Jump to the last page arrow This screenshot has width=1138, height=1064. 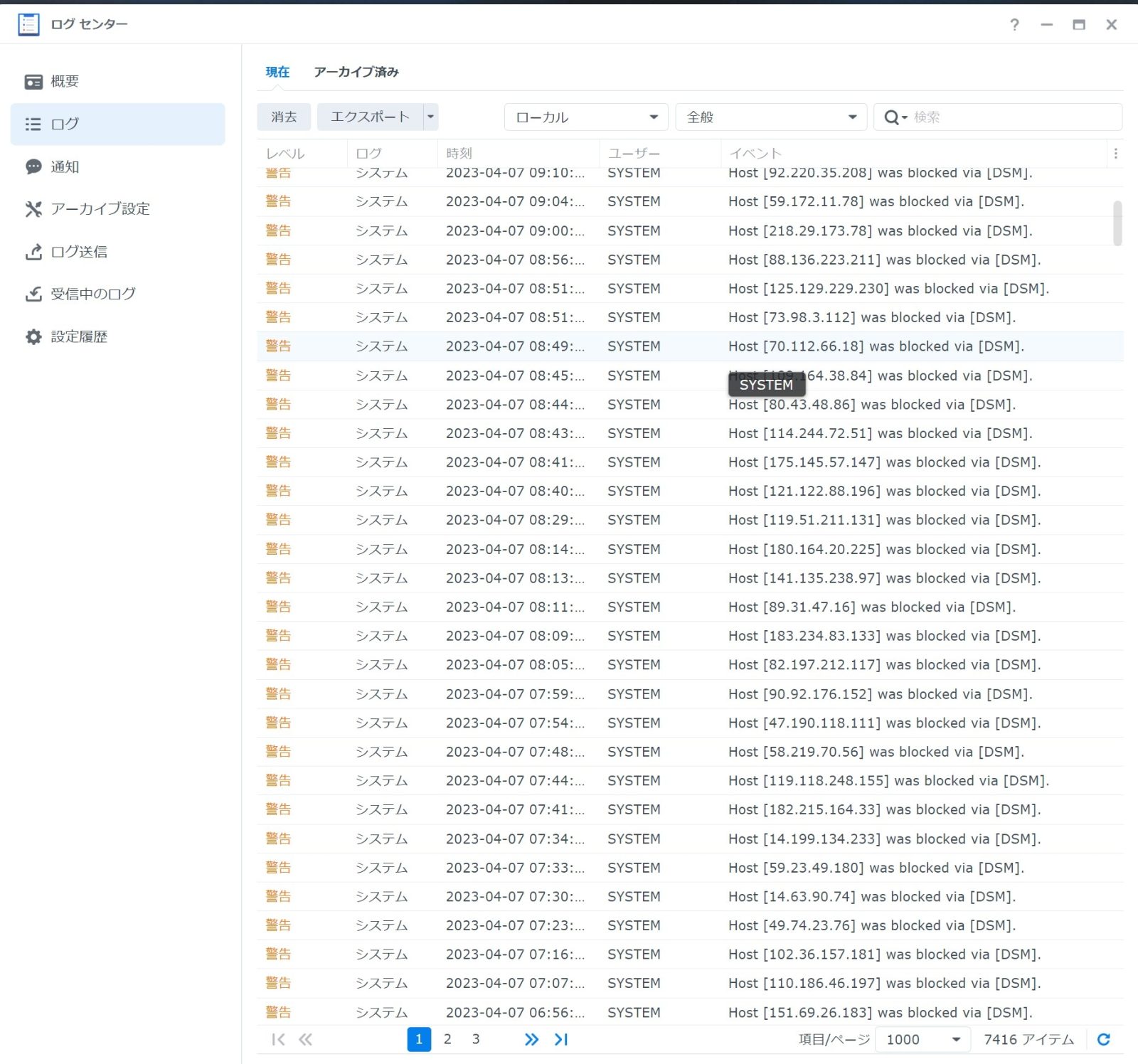coord(561,1039)
